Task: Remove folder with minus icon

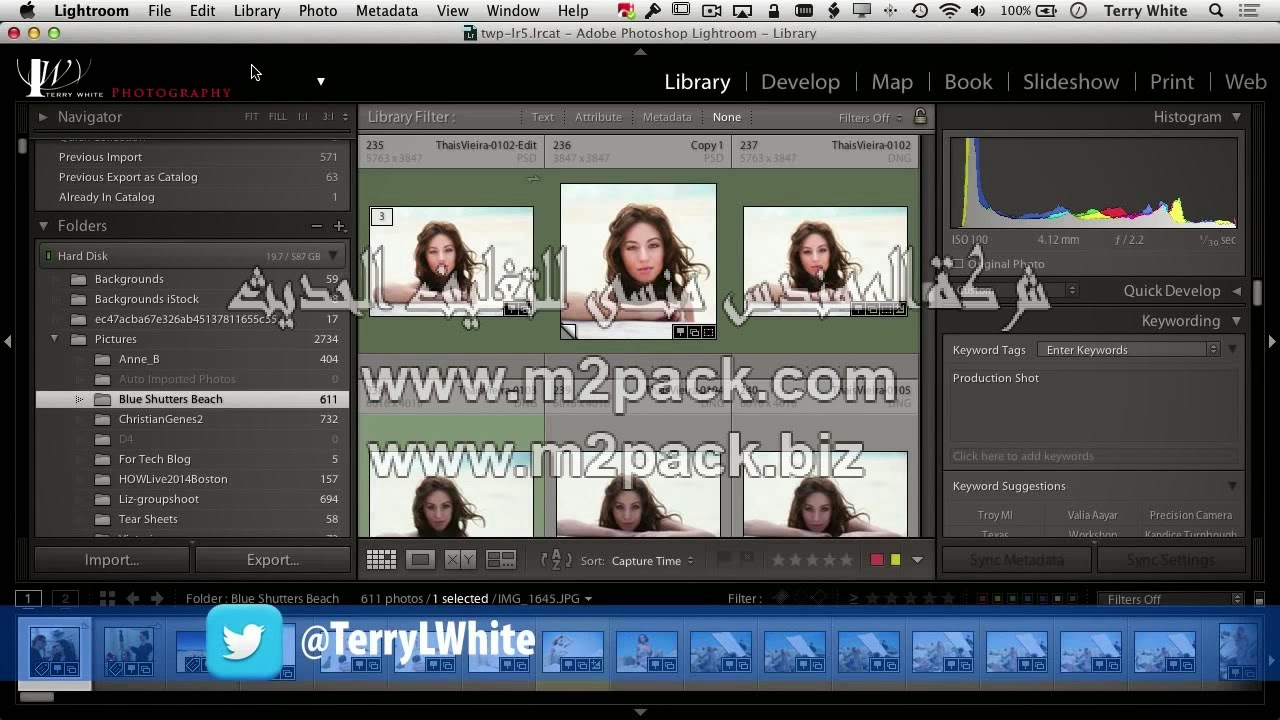Action: (x=316, y=226)
